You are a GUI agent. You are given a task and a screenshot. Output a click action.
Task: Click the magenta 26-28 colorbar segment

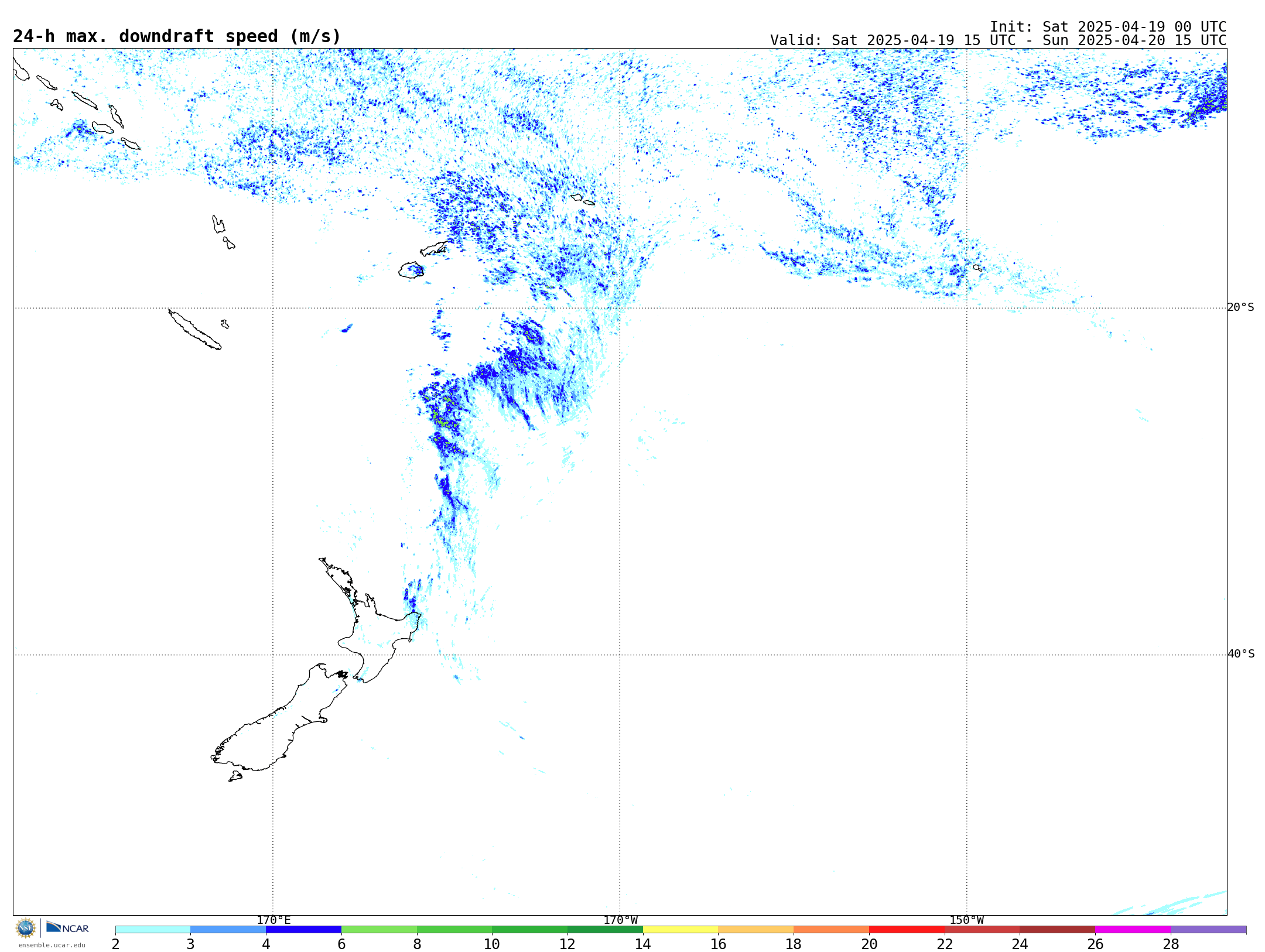coord(1133,930)
